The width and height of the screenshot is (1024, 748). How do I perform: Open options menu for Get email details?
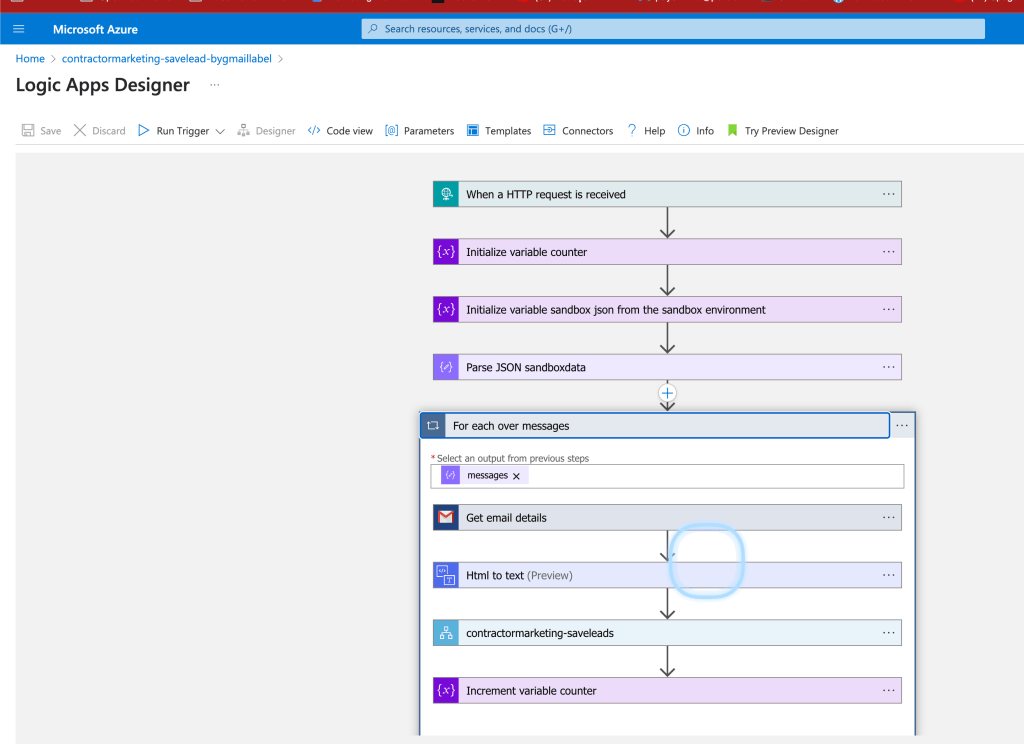click(889, 517)
